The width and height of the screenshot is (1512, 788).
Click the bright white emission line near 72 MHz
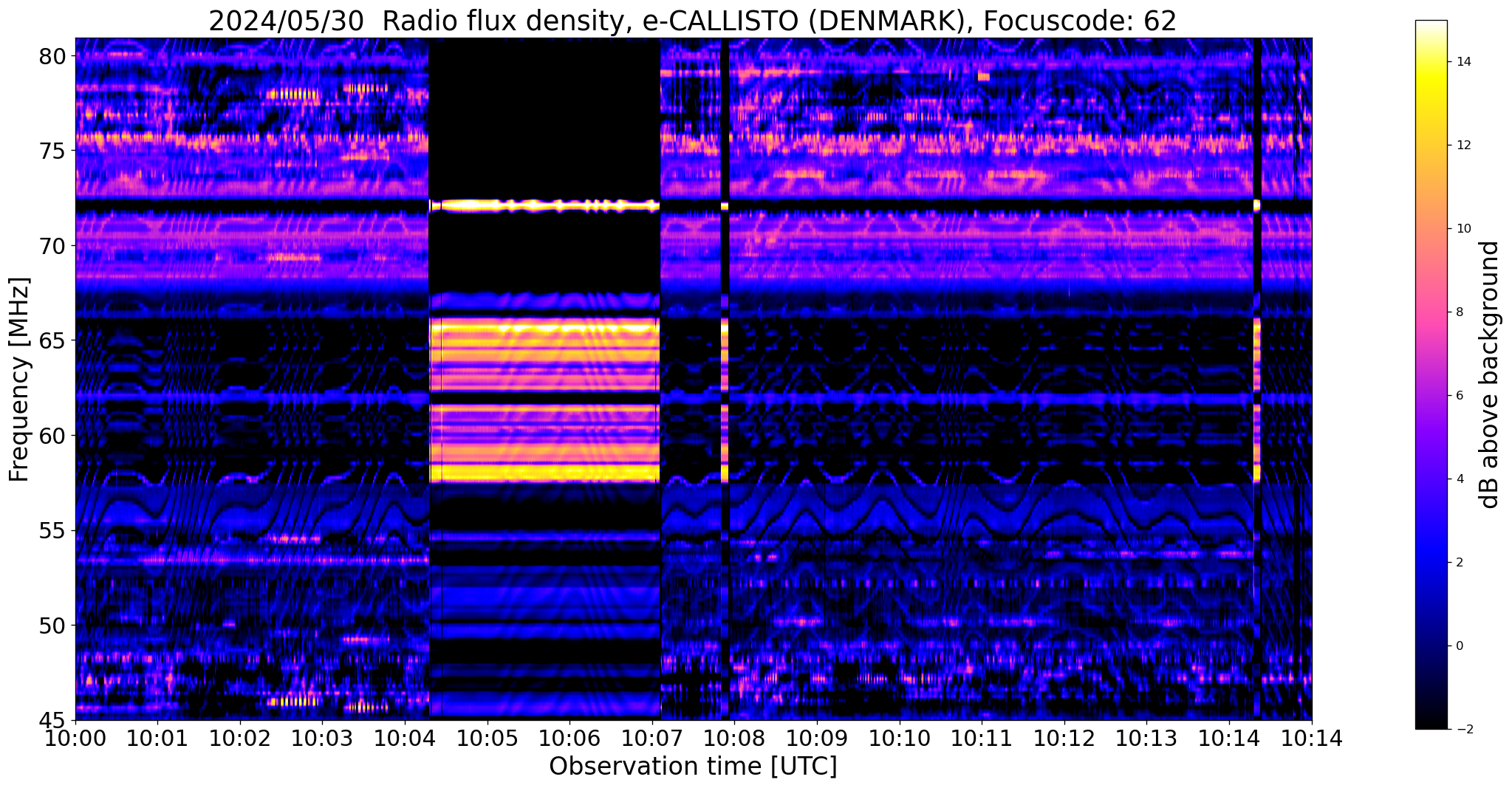tap(544, 206)
